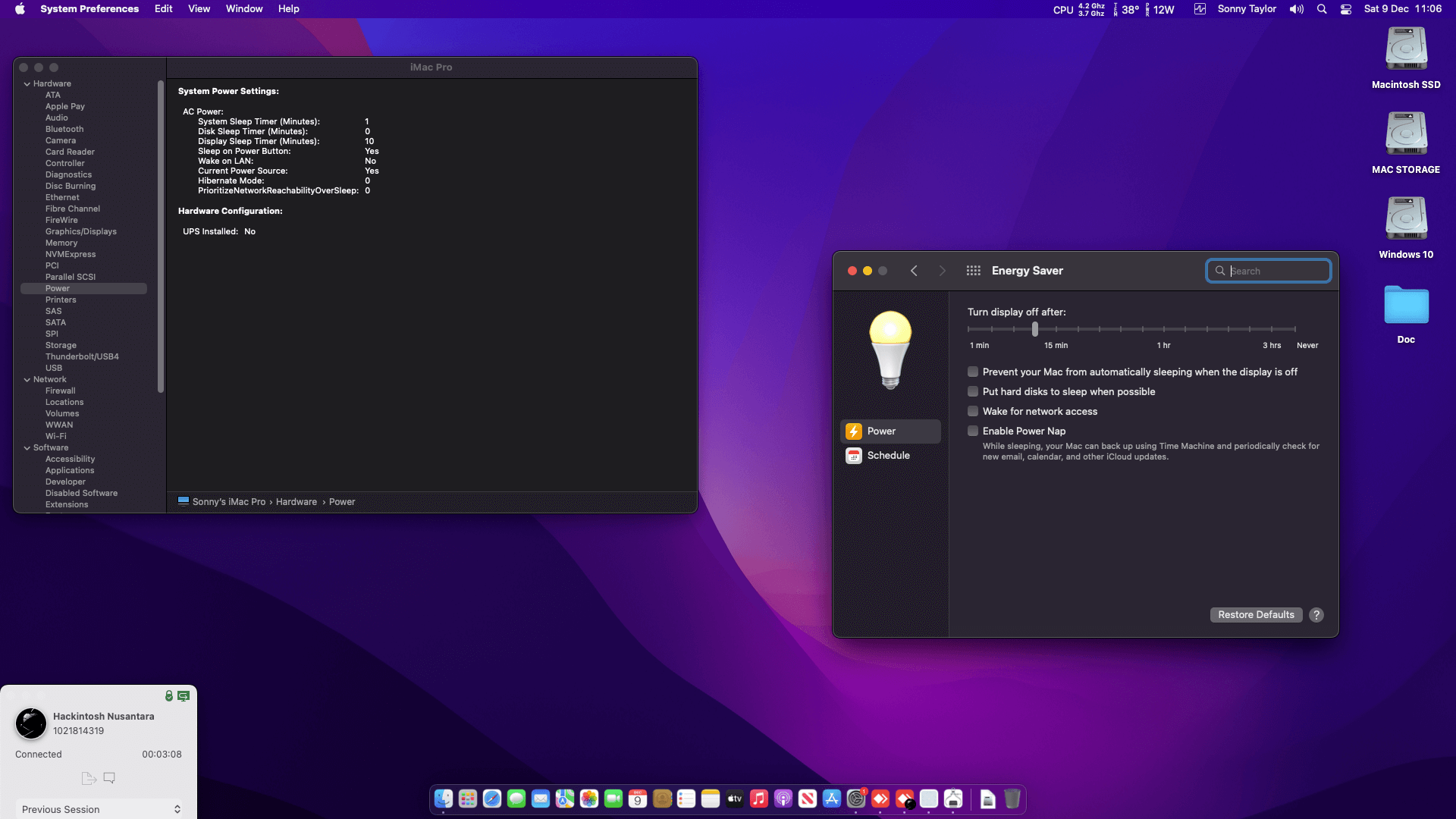Open the Macintosh SSD drive icon
This screenshot has height=819, width=1456.
point(1406,49)
